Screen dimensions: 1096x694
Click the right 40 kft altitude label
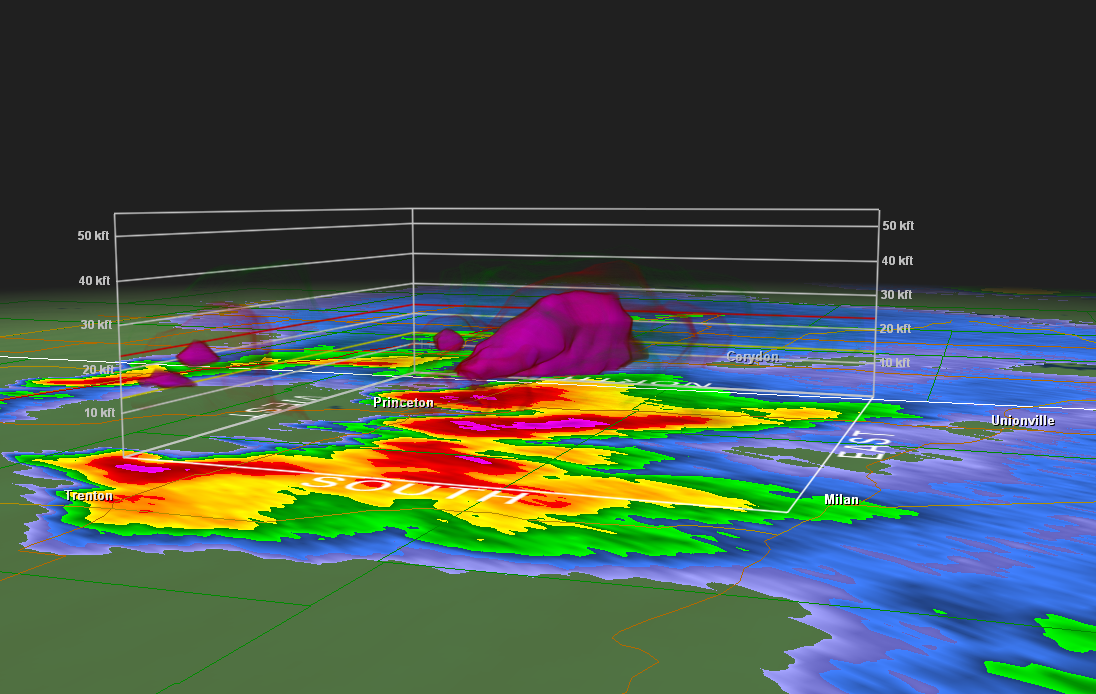pos(897,261)
